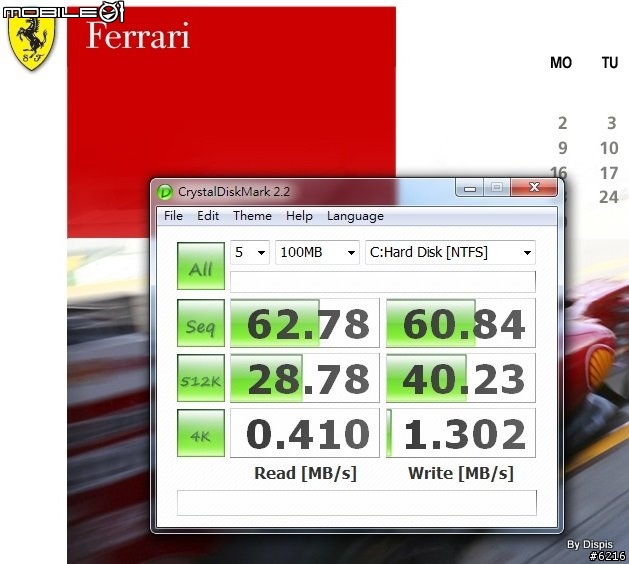
Task: Click the CrystalDiskMark green title bar icon
Action: (x=165, y=192)
